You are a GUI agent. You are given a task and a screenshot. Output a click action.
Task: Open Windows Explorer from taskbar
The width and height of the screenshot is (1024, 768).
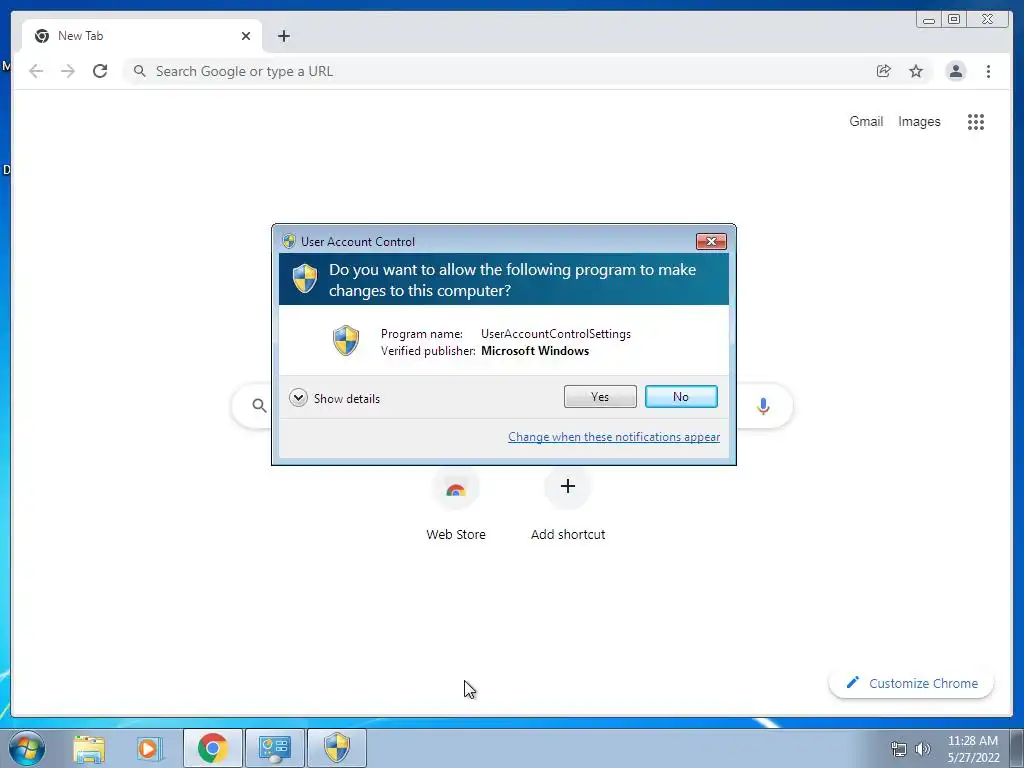click(89, 748)
